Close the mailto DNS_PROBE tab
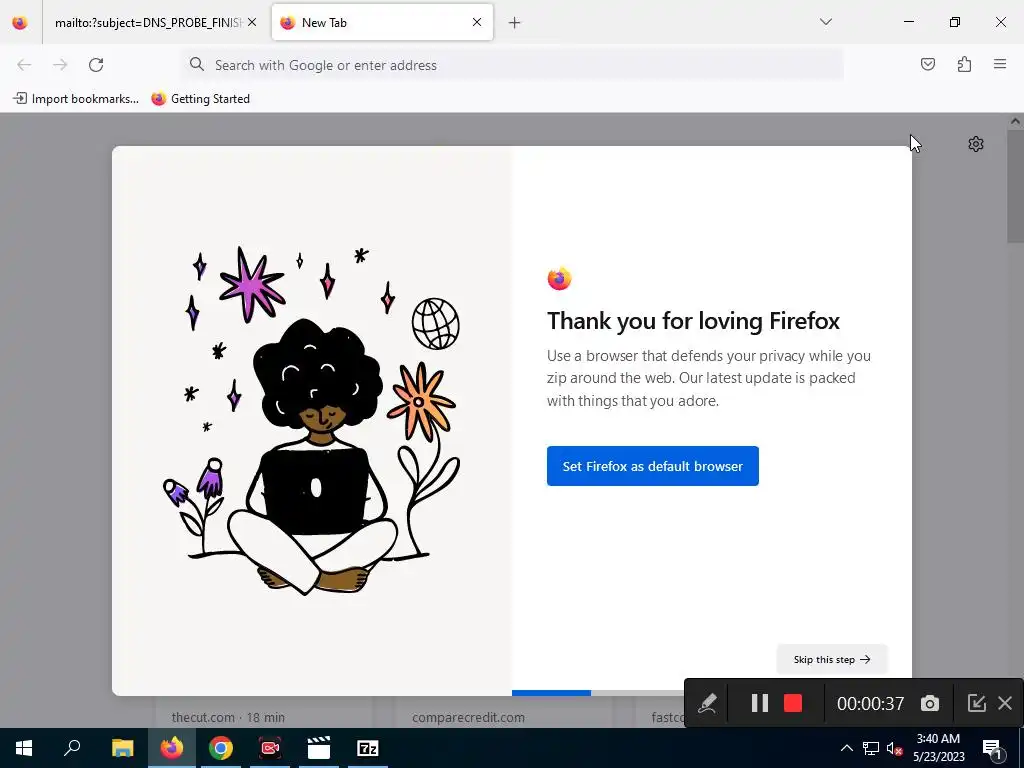The image size is (1024, 768). tap(252, 22)
